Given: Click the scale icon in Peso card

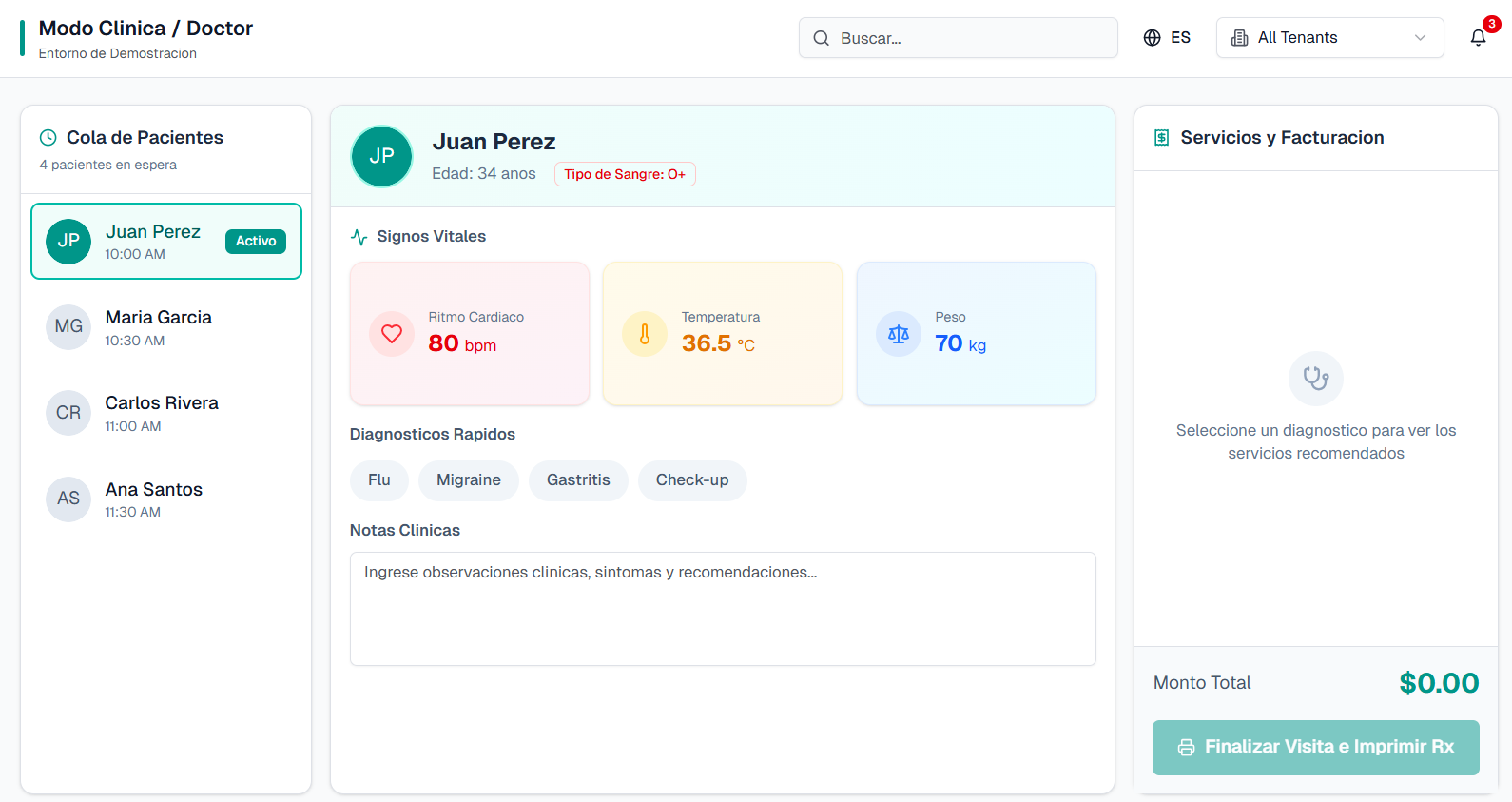Looking at the screenshot, I should [898, 334].
